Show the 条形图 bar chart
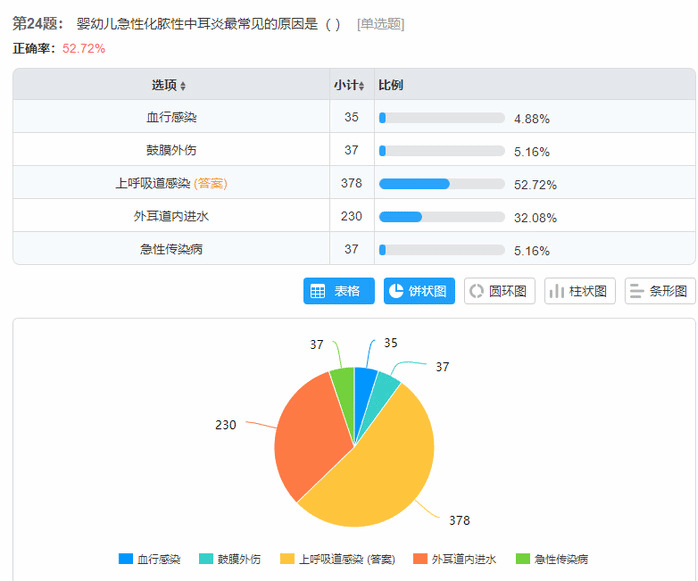This screenshot has height=581, width=698. [660, 291]
